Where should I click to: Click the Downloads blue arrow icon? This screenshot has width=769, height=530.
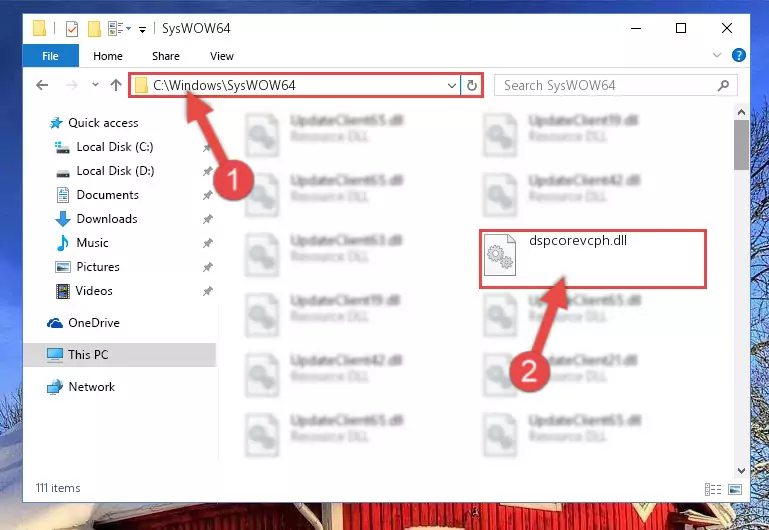[x=63, y=219]
